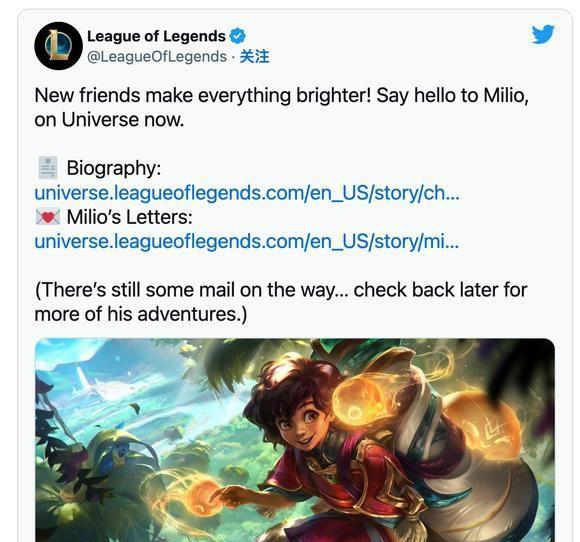Open the Biography universe story link
Screen dimensions: 580x542
pos(247,193)
